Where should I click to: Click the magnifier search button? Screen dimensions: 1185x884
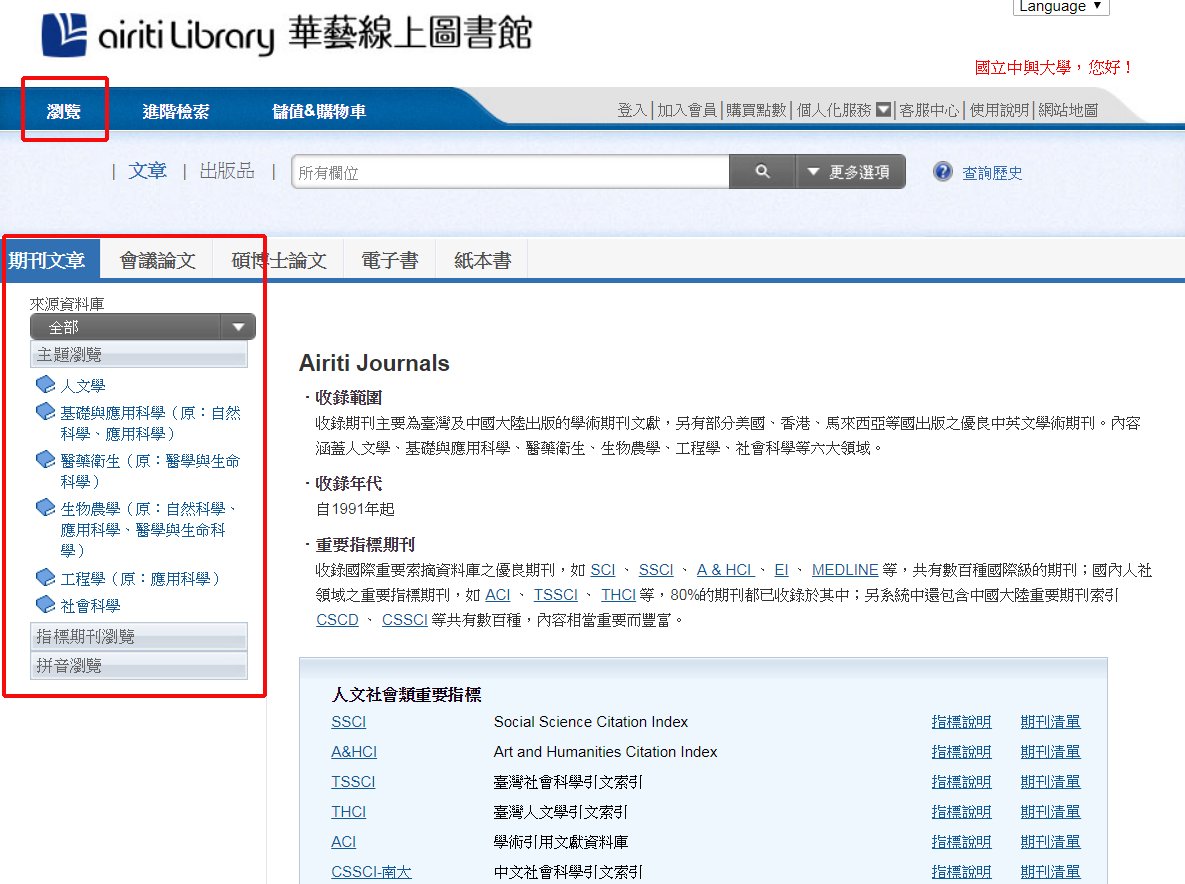pyautogui.click(x=763, y=172)
